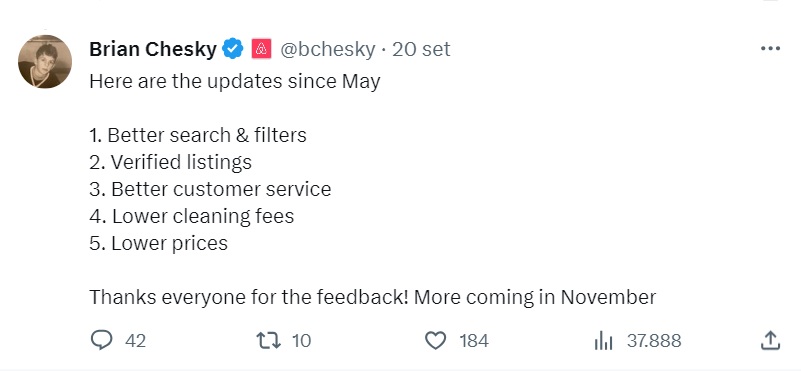Click the view count 37.888
This screenshot has height=371, width=801.
tap(654, 341)
